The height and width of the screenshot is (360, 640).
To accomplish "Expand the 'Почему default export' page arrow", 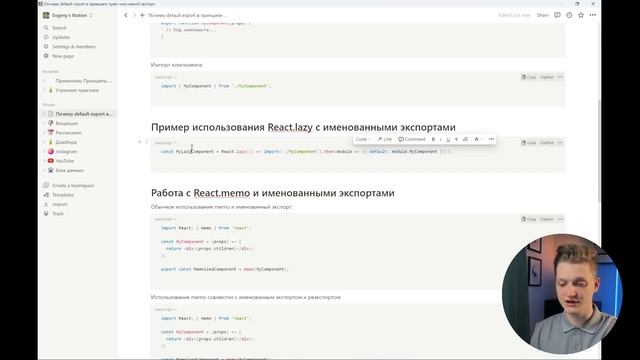I will [x=44, y=114].
